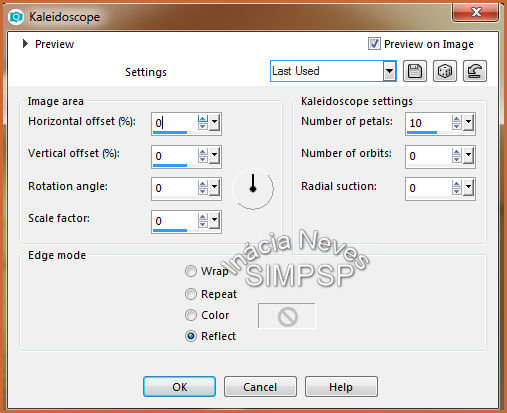Click the Randomize parameters dice icon
The image size is (507, 413).
[445, 71]
